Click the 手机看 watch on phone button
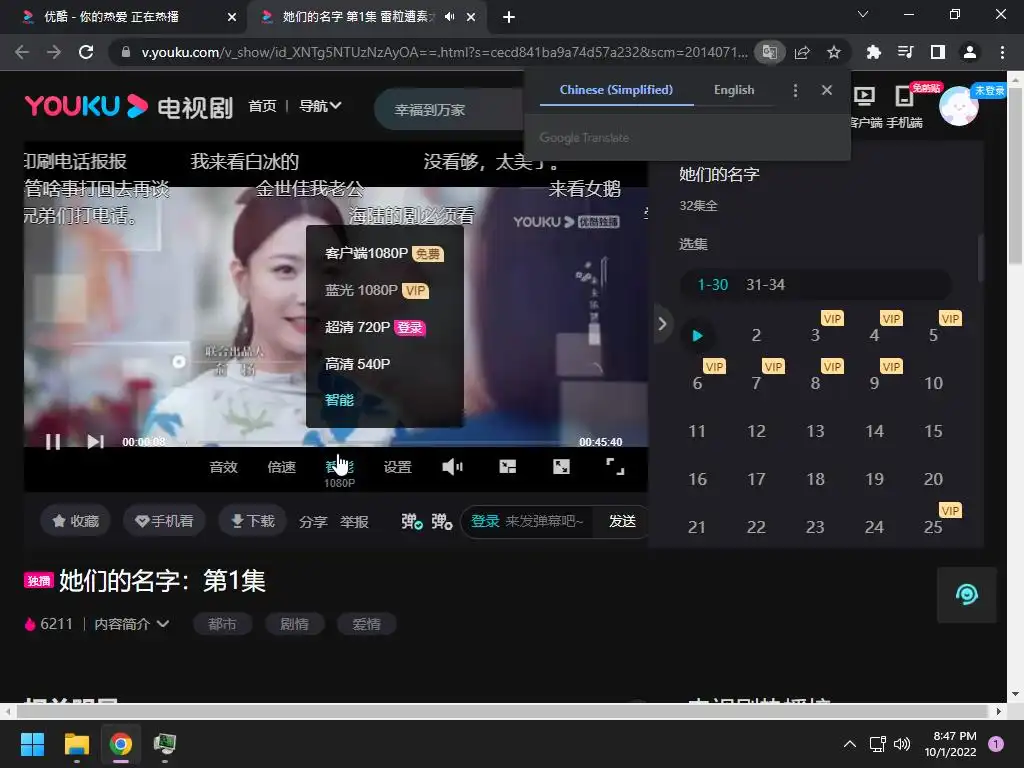This screenshot has width=1024, height=768. [x=164, y=521]
